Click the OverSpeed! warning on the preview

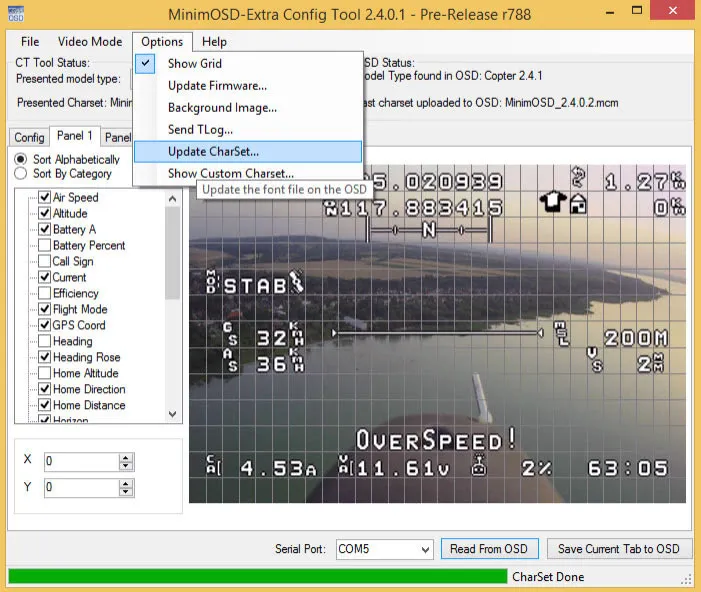437,439
